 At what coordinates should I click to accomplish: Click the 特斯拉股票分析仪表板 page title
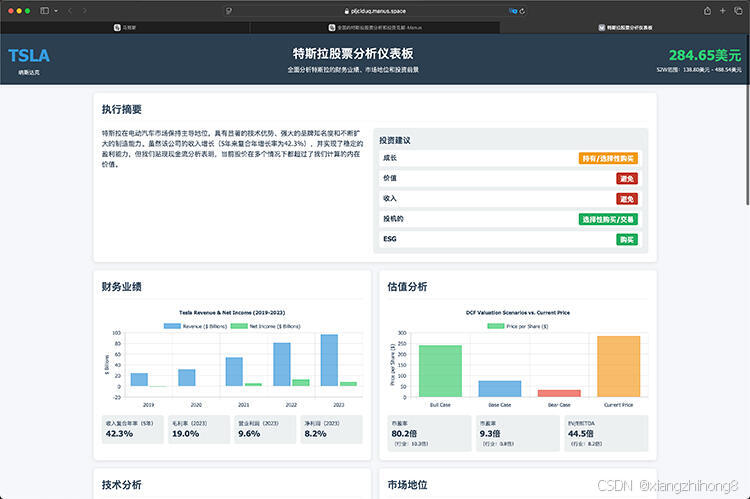point(353,54)
